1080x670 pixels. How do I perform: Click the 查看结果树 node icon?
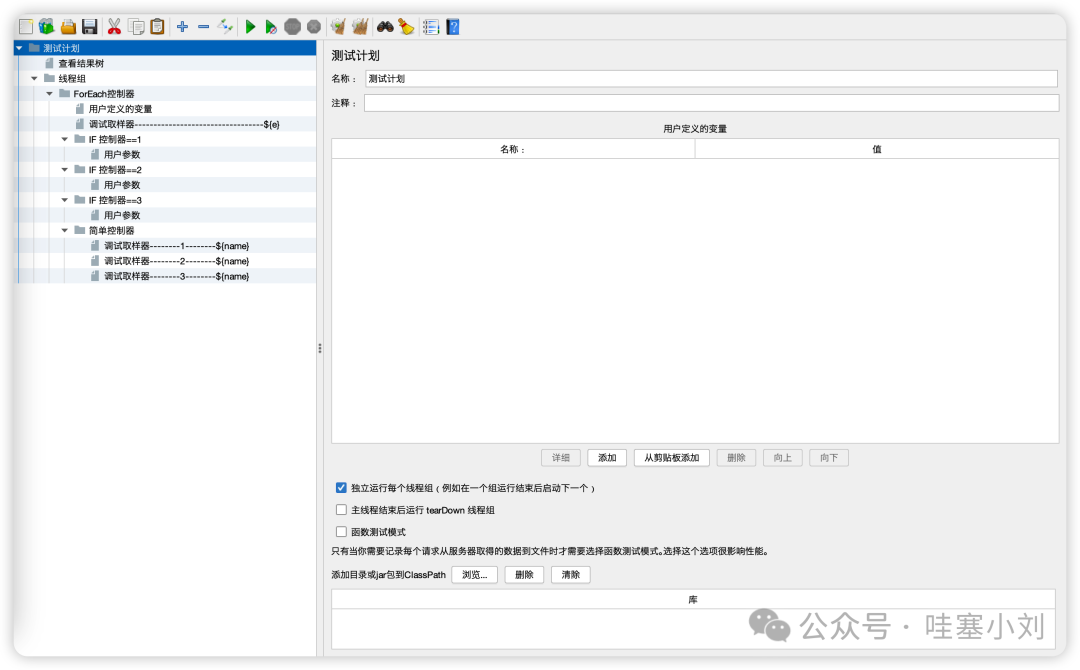(x=50, y=63)
